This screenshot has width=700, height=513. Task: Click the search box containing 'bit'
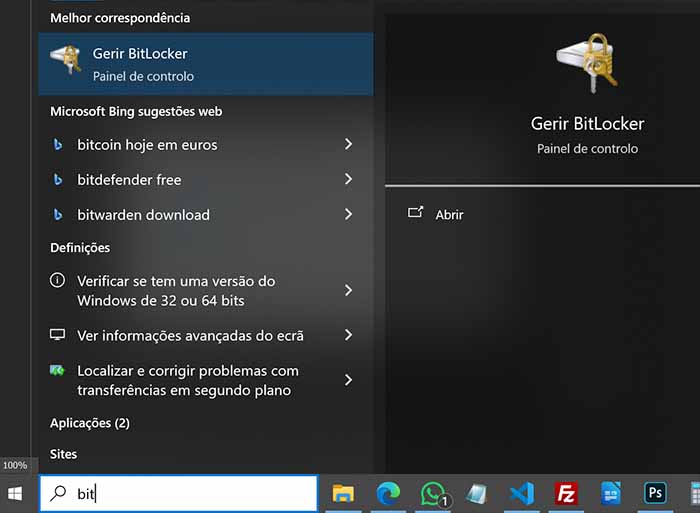tap(179, 493)
